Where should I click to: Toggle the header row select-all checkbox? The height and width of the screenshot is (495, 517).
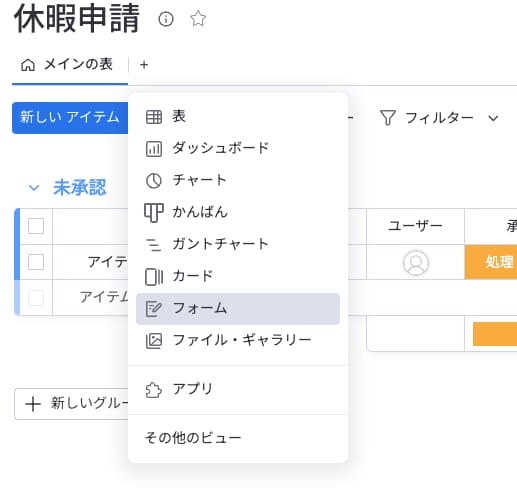coord(36,226)
